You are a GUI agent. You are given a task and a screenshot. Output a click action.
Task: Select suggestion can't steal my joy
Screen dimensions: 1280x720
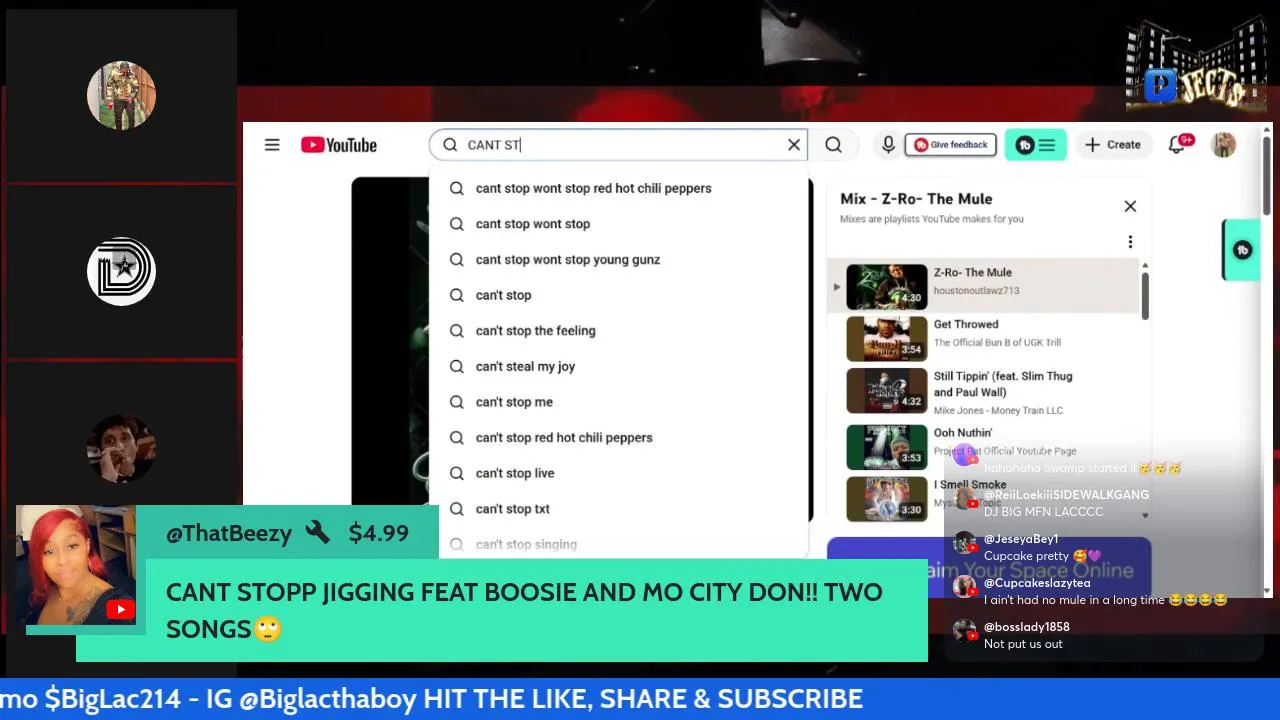[618, 367]
